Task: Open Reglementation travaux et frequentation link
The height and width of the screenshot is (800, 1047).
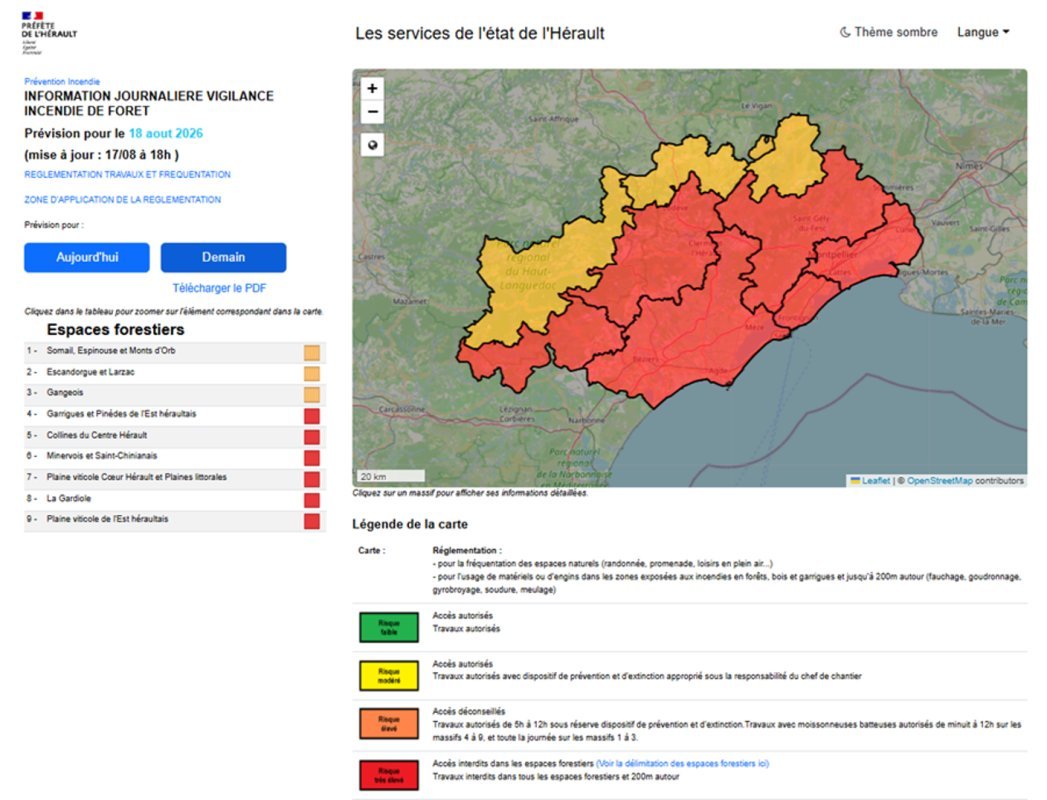Action: pos(128,174)
